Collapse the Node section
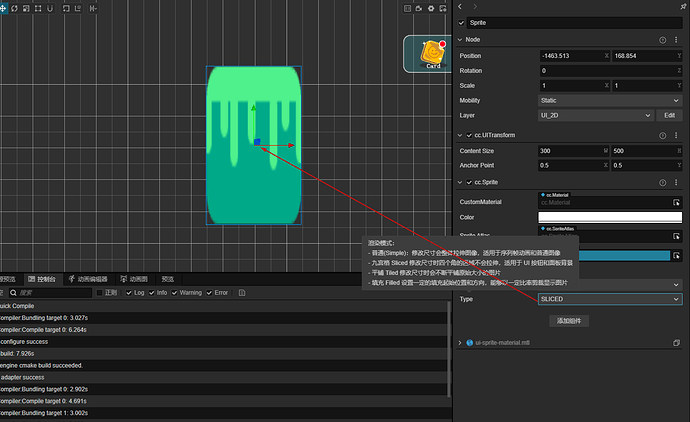 pyautogui.click(x=460, y=40)
